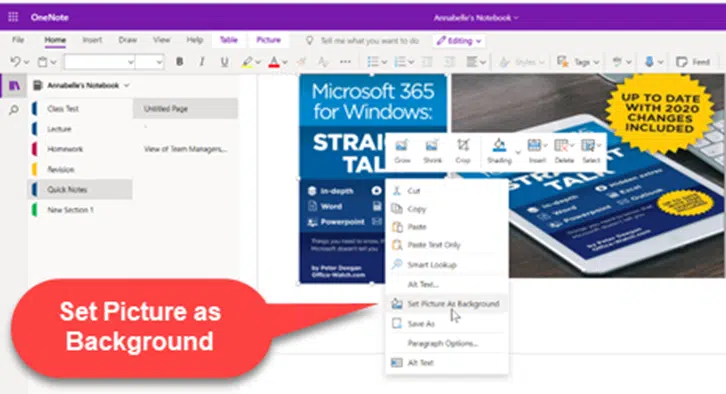Screen dimensions: 726x394
Task: Open the Table tab
Action: [228, 40]
